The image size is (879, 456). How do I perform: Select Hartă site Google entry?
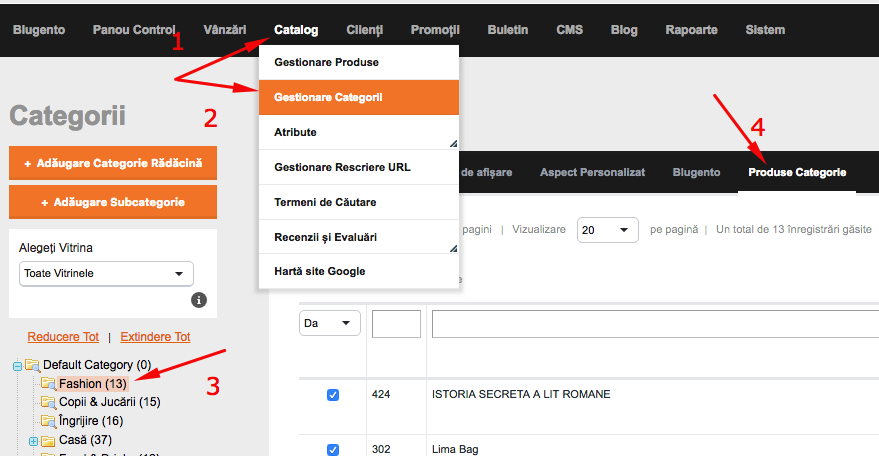click(x=359, y=271)
